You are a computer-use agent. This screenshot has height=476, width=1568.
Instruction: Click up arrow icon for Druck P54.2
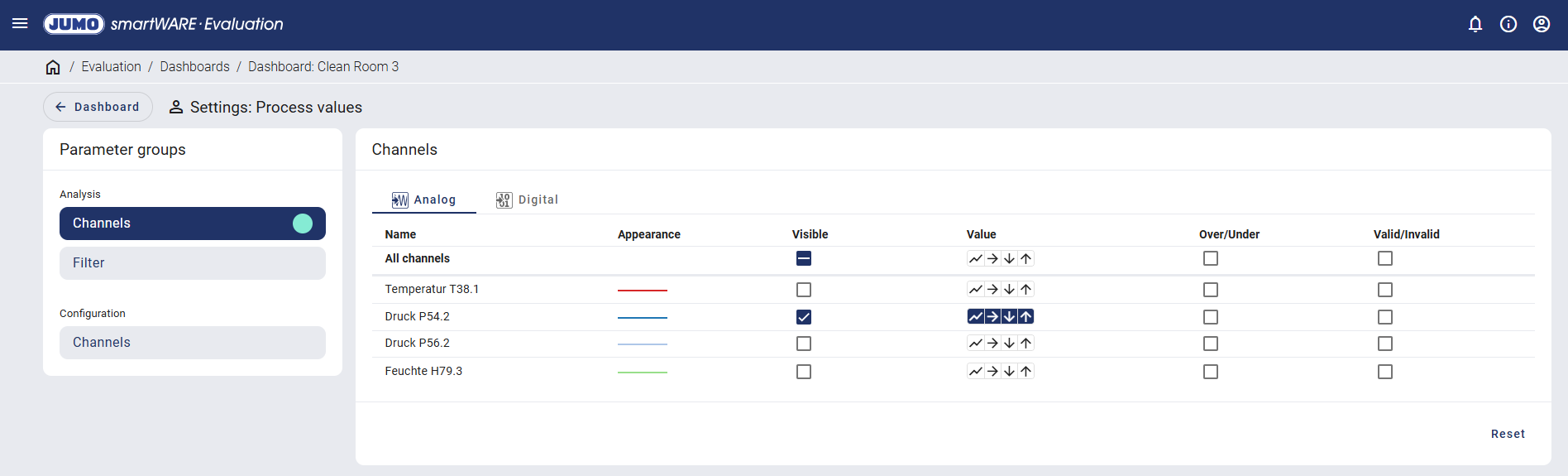1025,317
